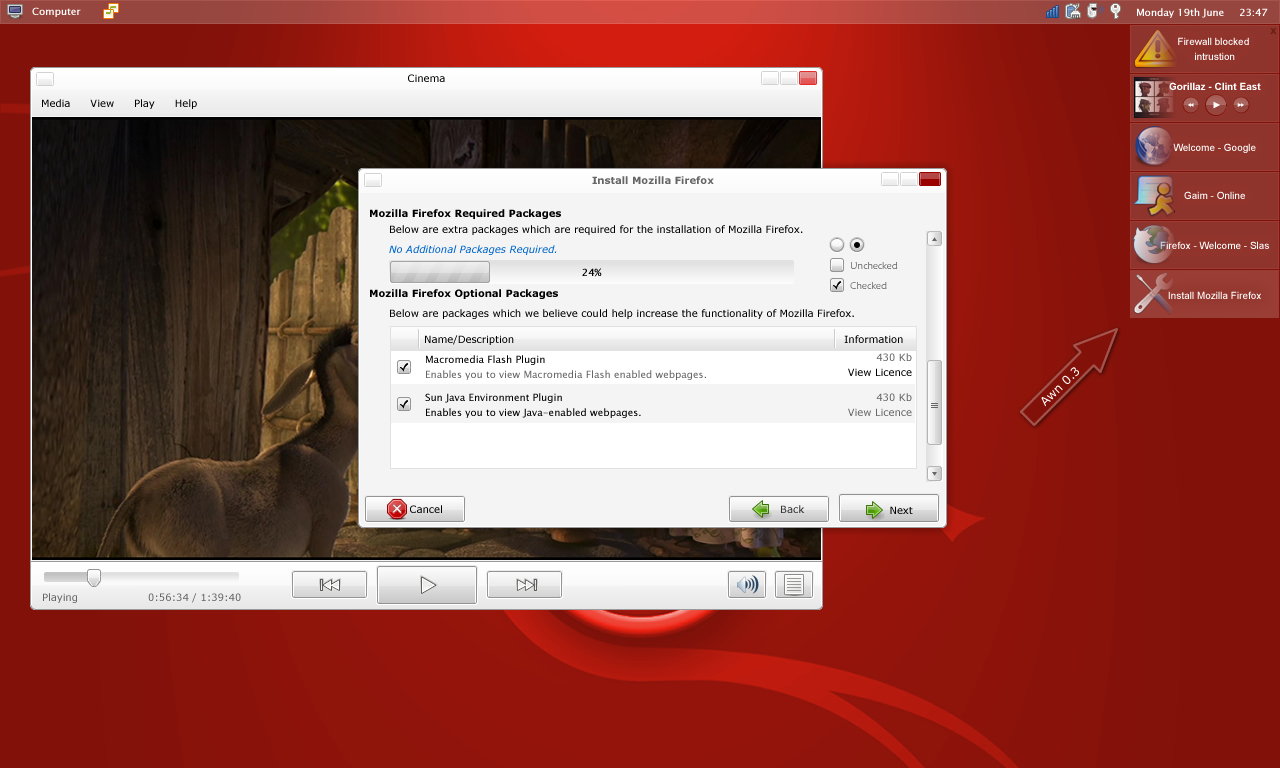This screenshot has width=1280, height=768.
Task: Skip to next chapter in Cinema
Action: coord(524,585)
